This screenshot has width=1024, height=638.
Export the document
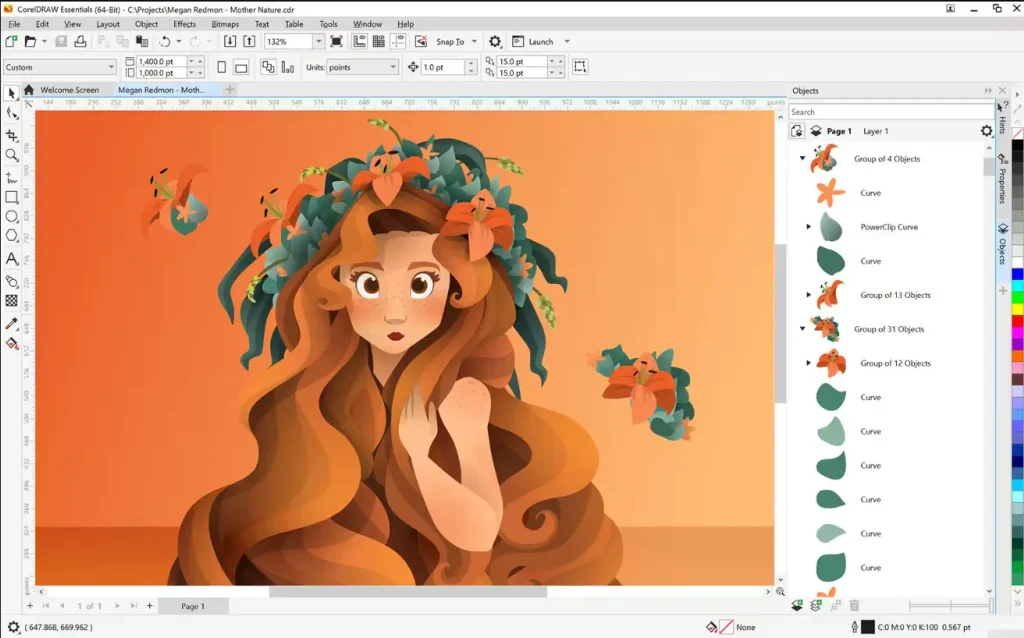(x=249, y=41)
